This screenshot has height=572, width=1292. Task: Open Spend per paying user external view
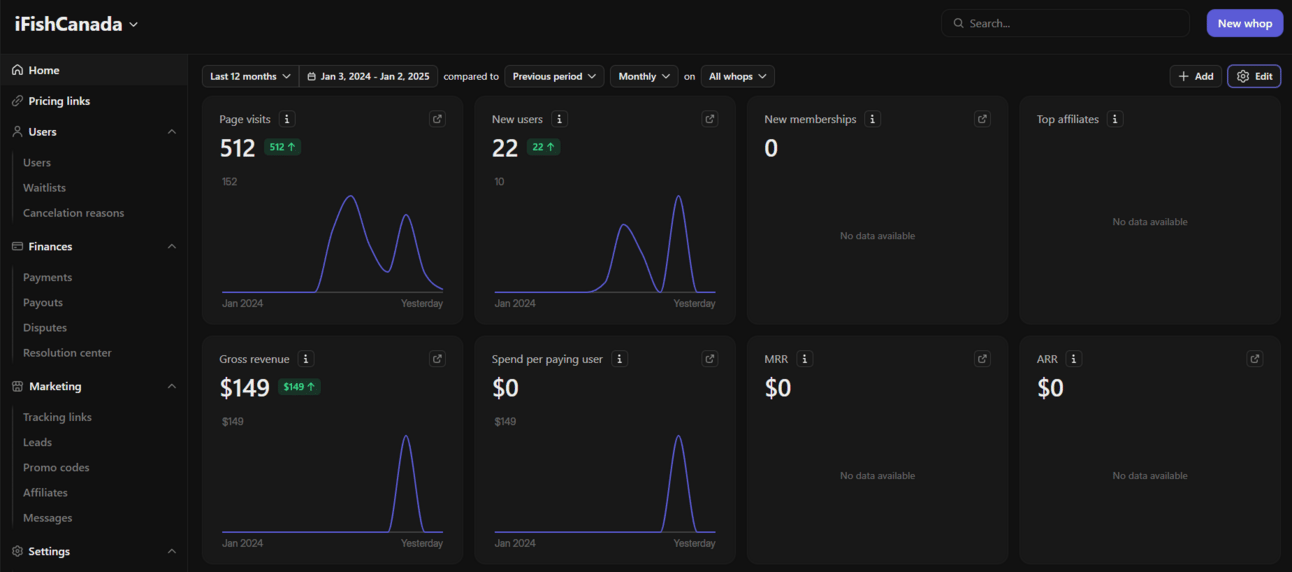point(710,359)
